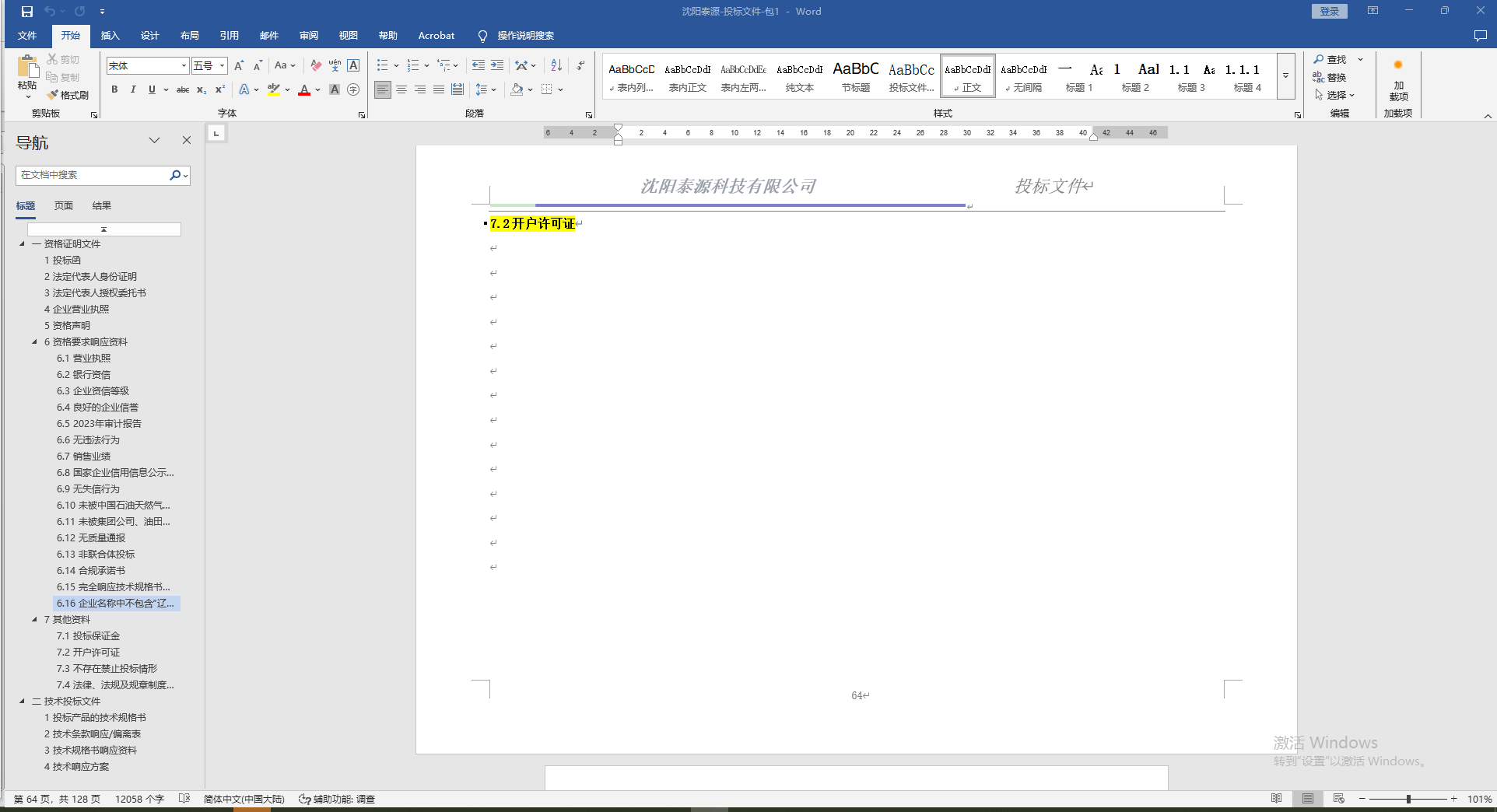Image resolution: width=1497 pixels, height=812 pixels.
Task: Open the font name dropdown showing 宋体
Action: pyautogui.click(x=184, y=66)
